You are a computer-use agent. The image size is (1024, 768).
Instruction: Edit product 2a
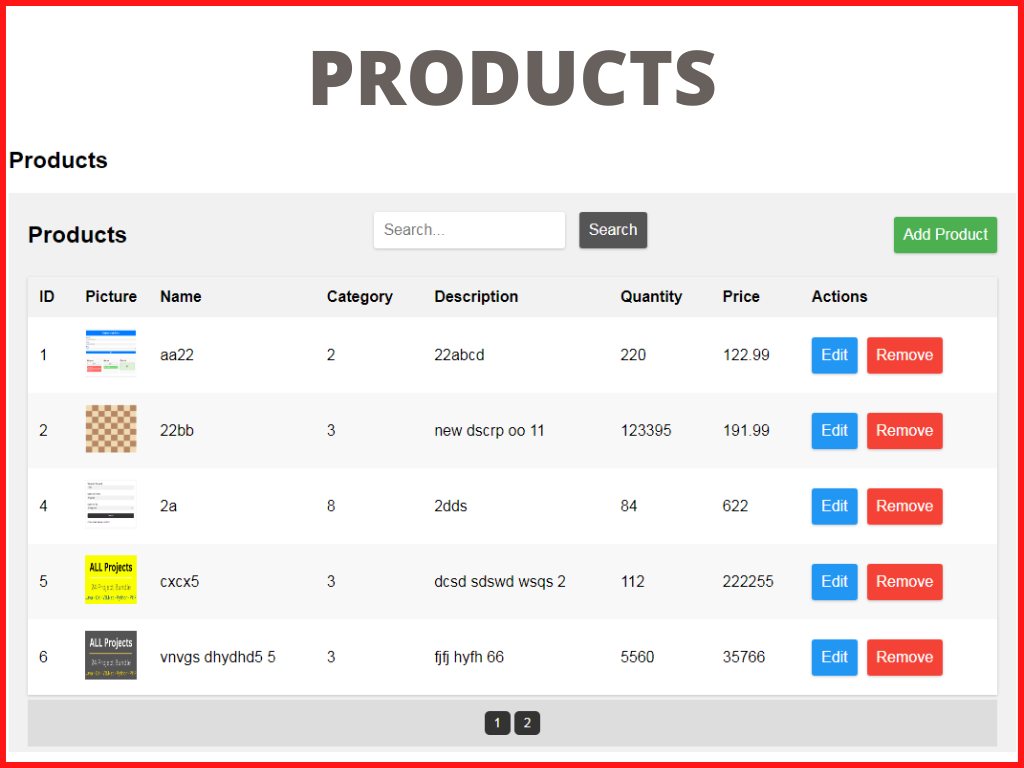(834, 506)
